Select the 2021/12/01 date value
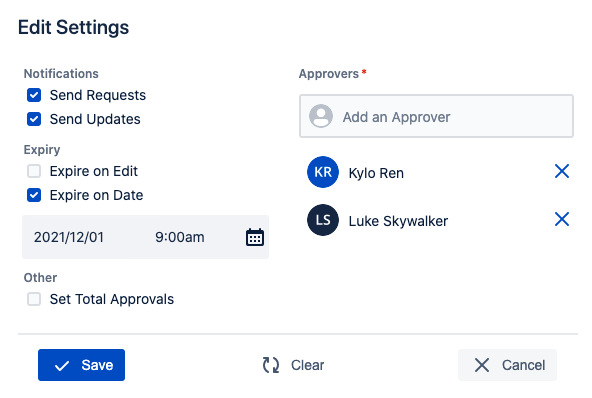The height and width of the screenshot is (398, 592). [x=69, y=237]
